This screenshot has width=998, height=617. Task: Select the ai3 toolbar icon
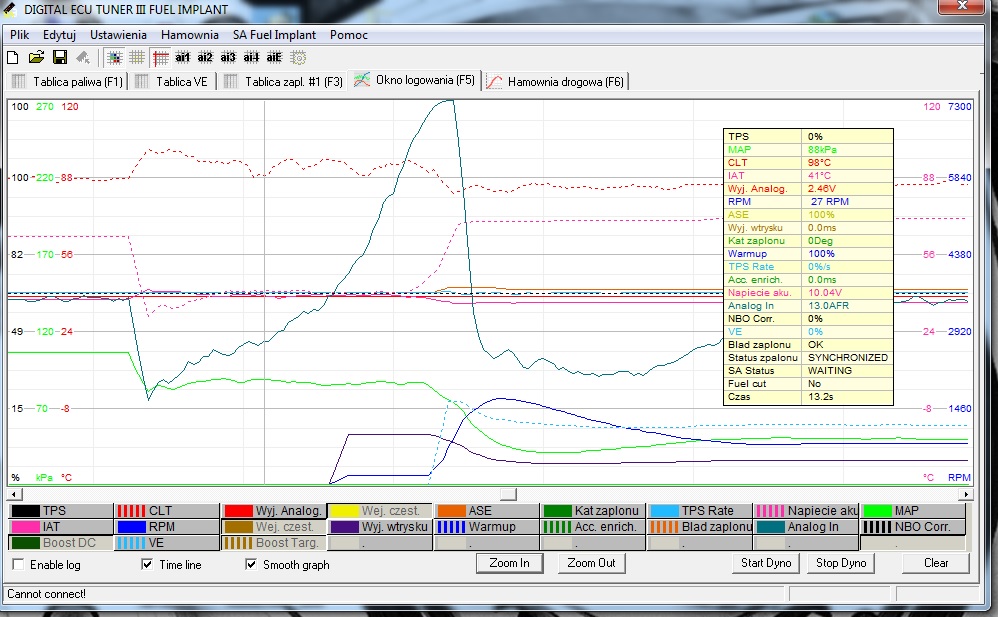pyautogui.click(x=228, y=58)
